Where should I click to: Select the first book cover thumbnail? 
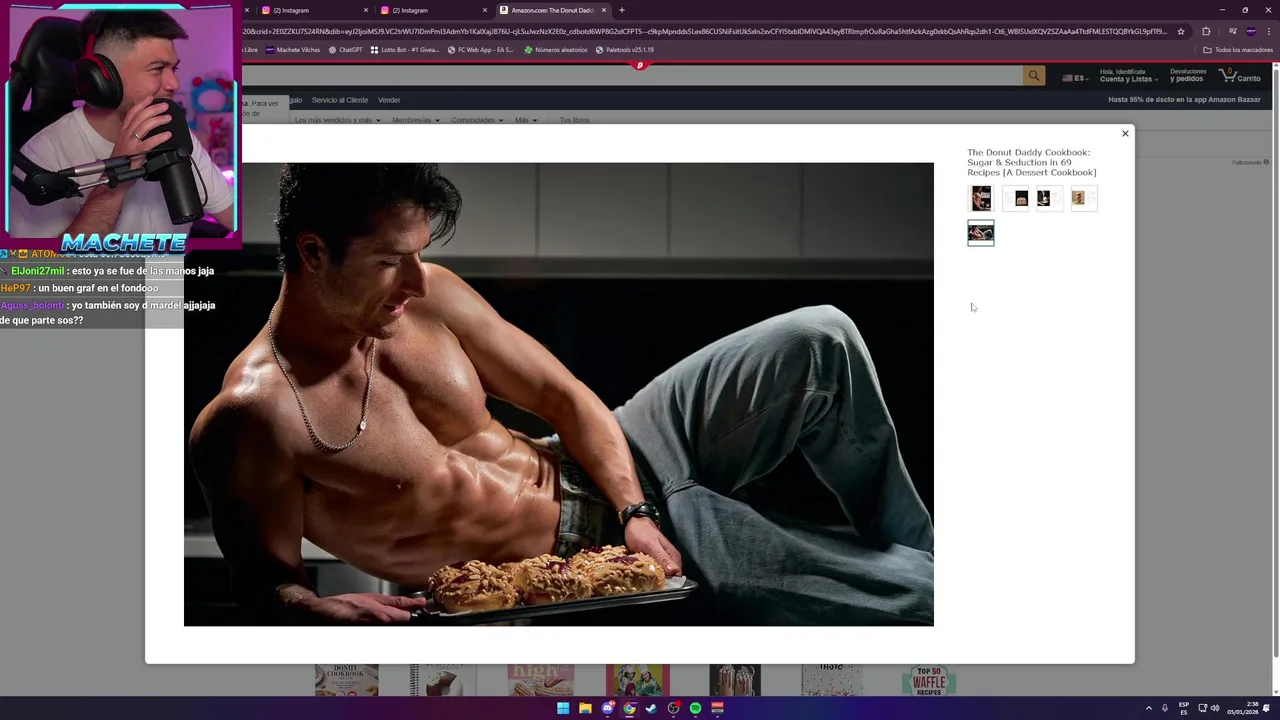pos(981,198)
